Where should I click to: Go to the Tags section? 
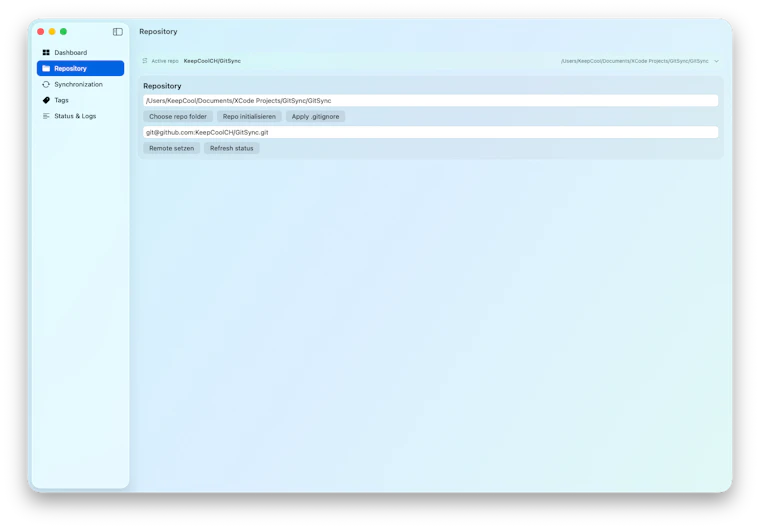click(80, 100)
